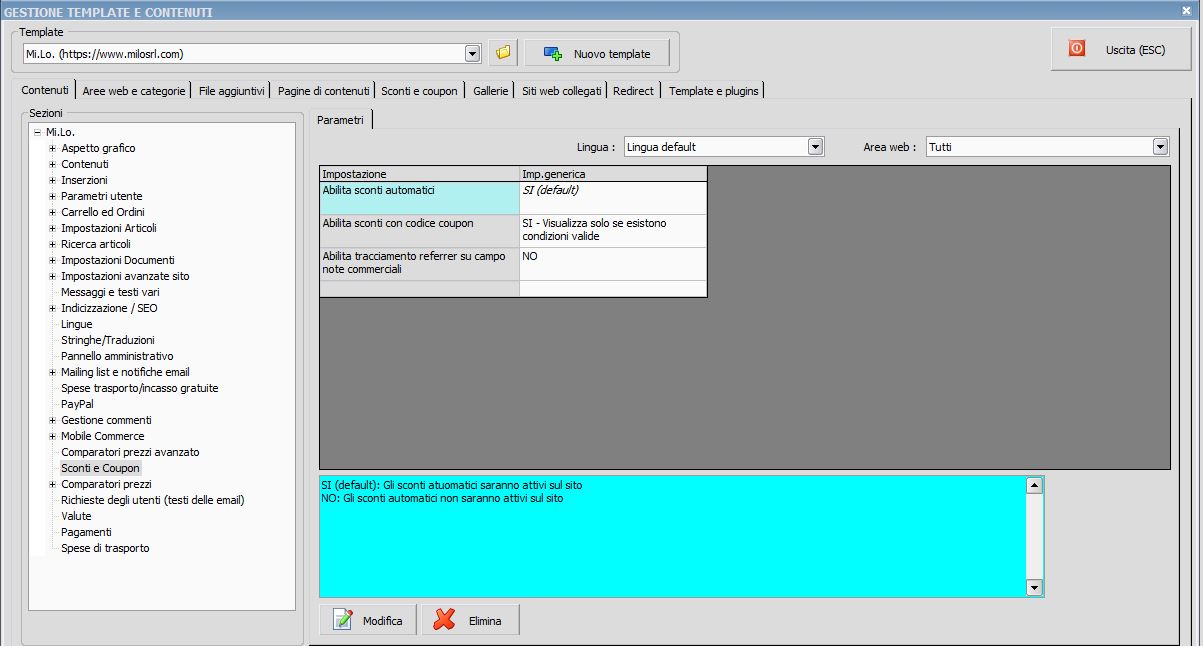Expand the Indicizzazione / SEO node
The width and height of the screenshot is (1203, 646).
click(x=52, y=308)
